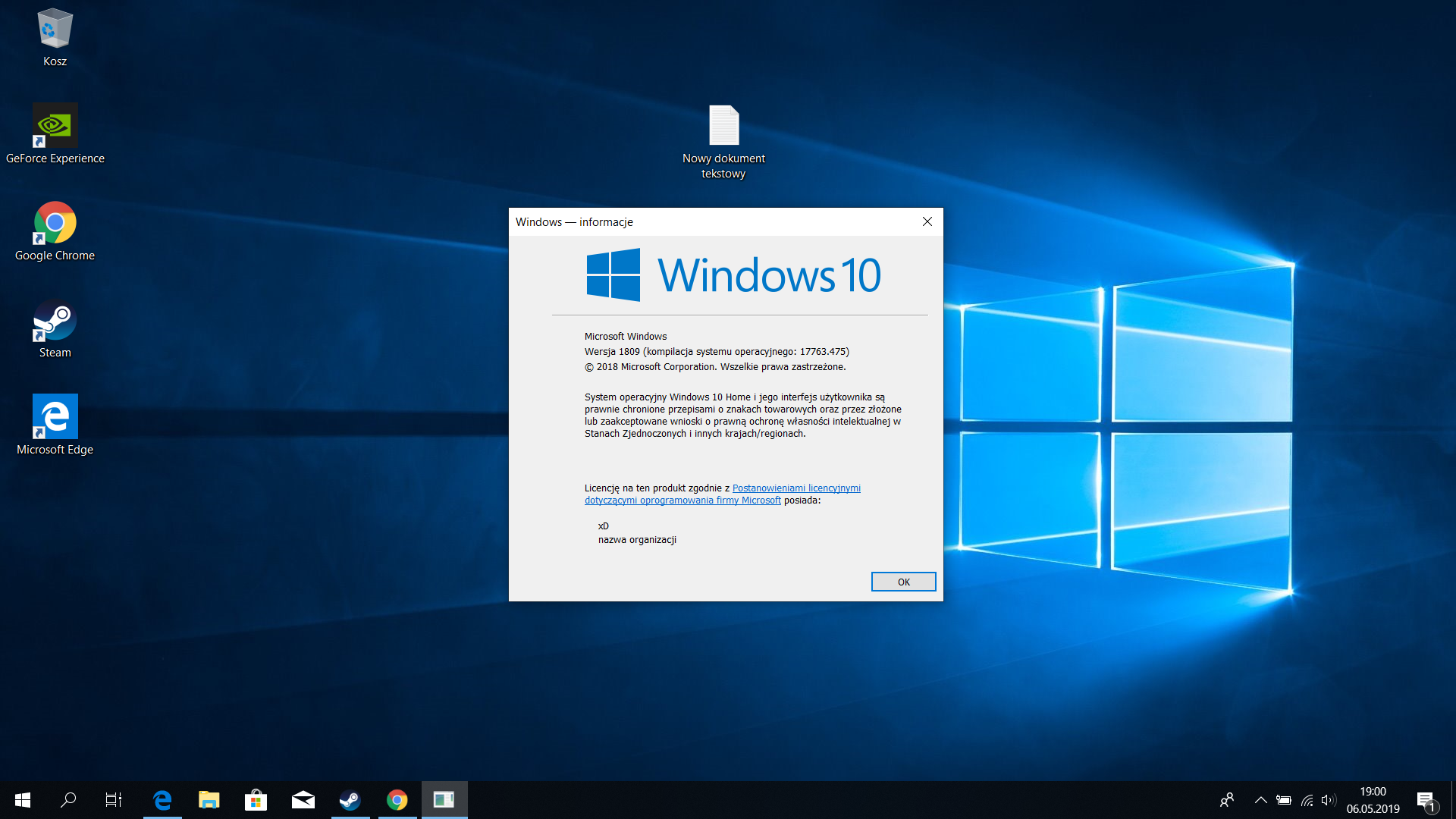Open the volume speaker control

click(x=1328, y=800)
